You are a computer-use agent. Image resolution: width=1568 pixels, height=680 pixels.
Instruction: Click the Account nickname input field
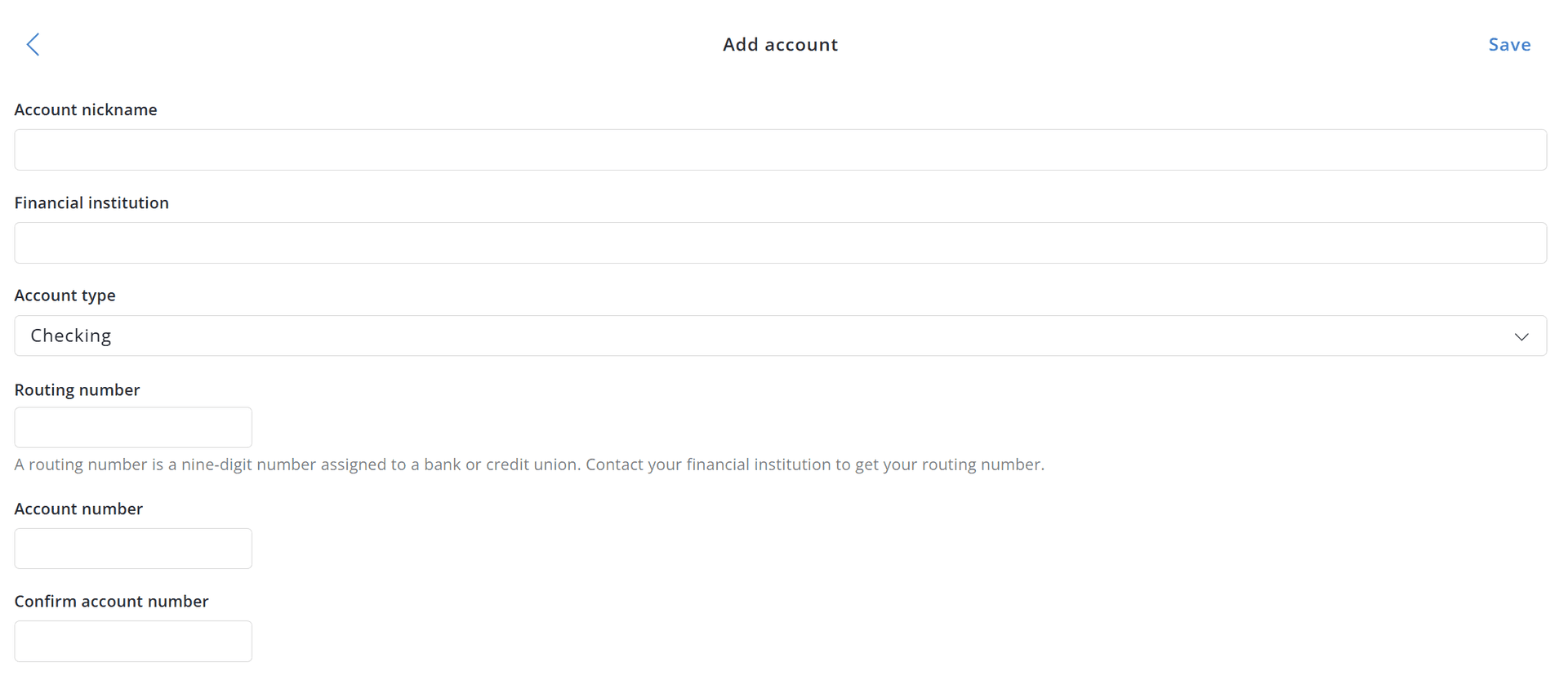[x=780, y=149]
